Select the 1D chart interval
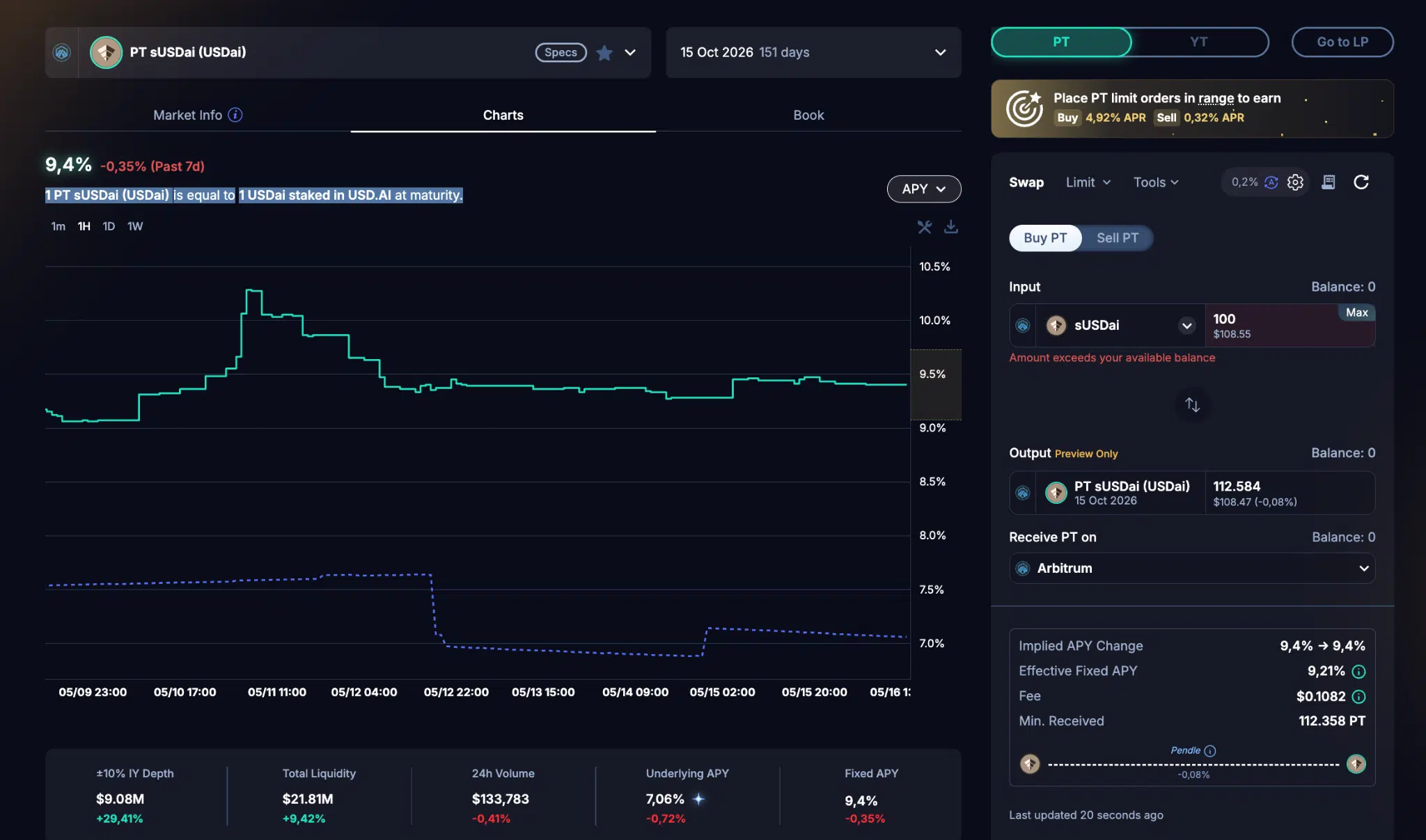Screen dimensions: 1426x840 [x=109, y=226]
